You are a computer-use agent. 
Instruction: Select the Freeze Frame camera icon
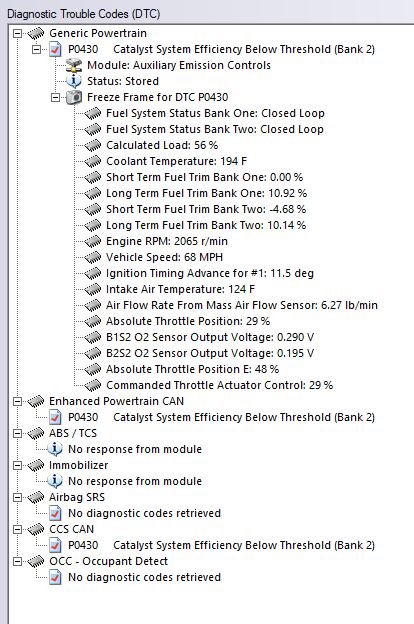(x=74, y=97)
